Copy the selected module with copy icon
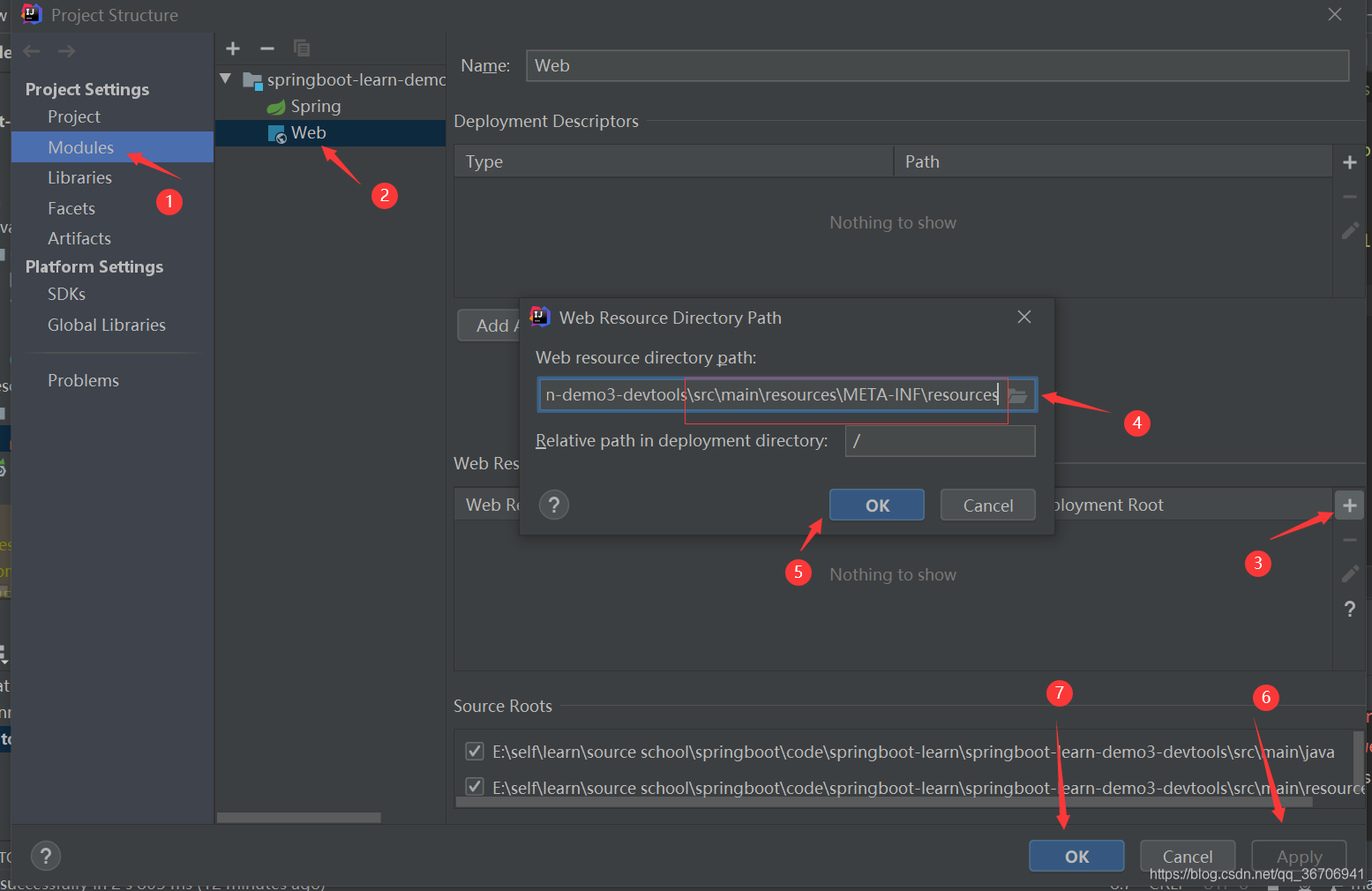1372x891 pixels. pos(302,49)
